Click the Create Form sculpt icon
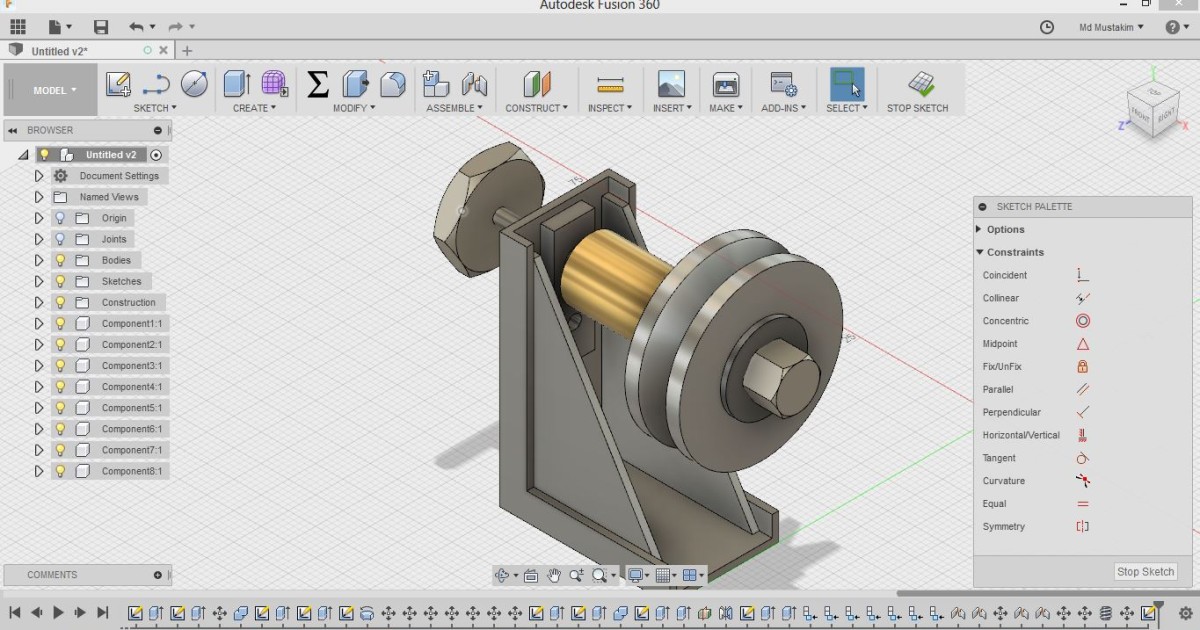 [x=275, y=84]
